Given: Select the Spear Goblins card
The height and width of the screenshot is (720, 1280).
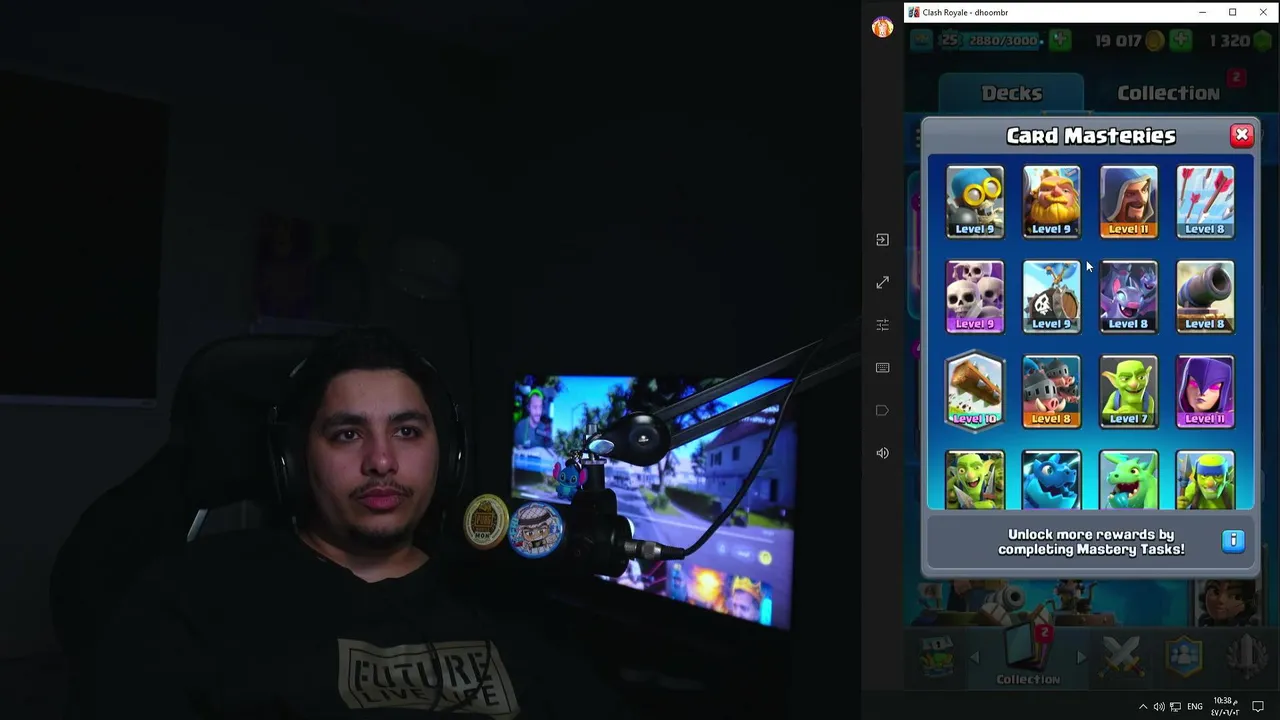Looking at the screenshot, I should point(1205,480).
